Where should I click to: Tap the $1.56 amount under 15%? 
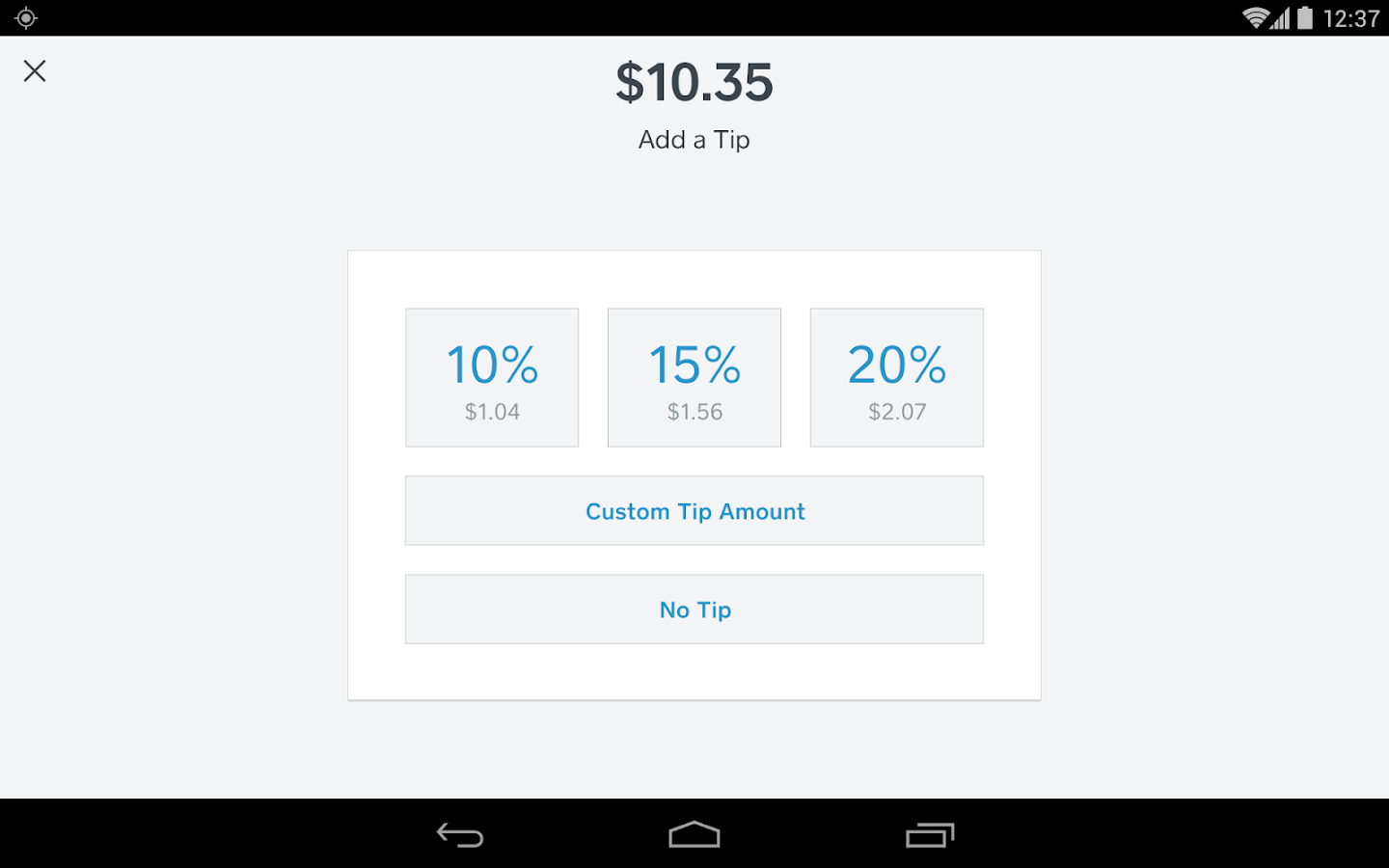[694, 411]
